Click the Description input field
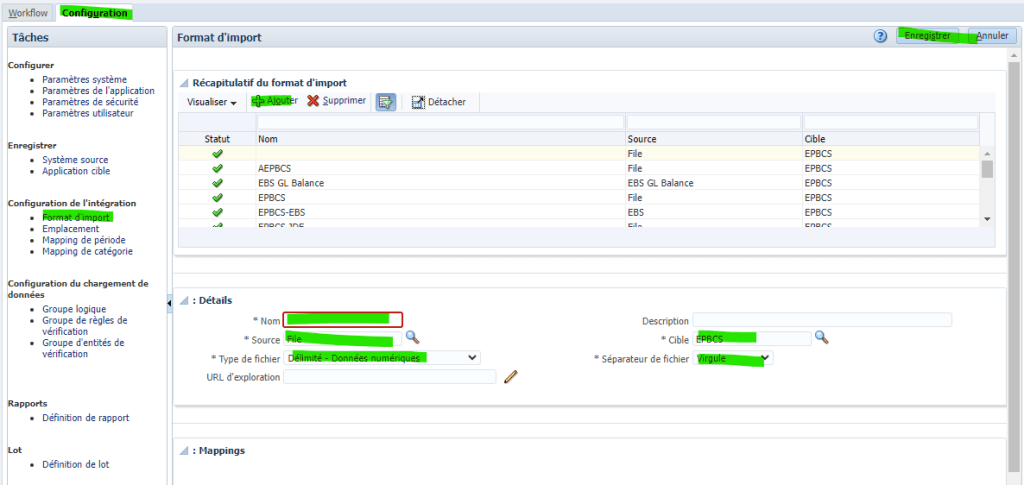 coord(822,320)
